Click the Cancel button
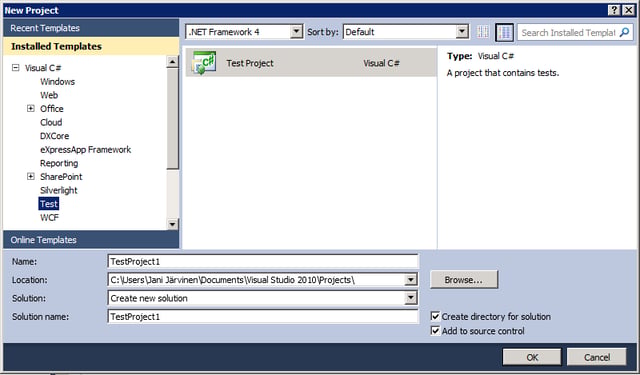640x375 pixels. coord(597,357)
